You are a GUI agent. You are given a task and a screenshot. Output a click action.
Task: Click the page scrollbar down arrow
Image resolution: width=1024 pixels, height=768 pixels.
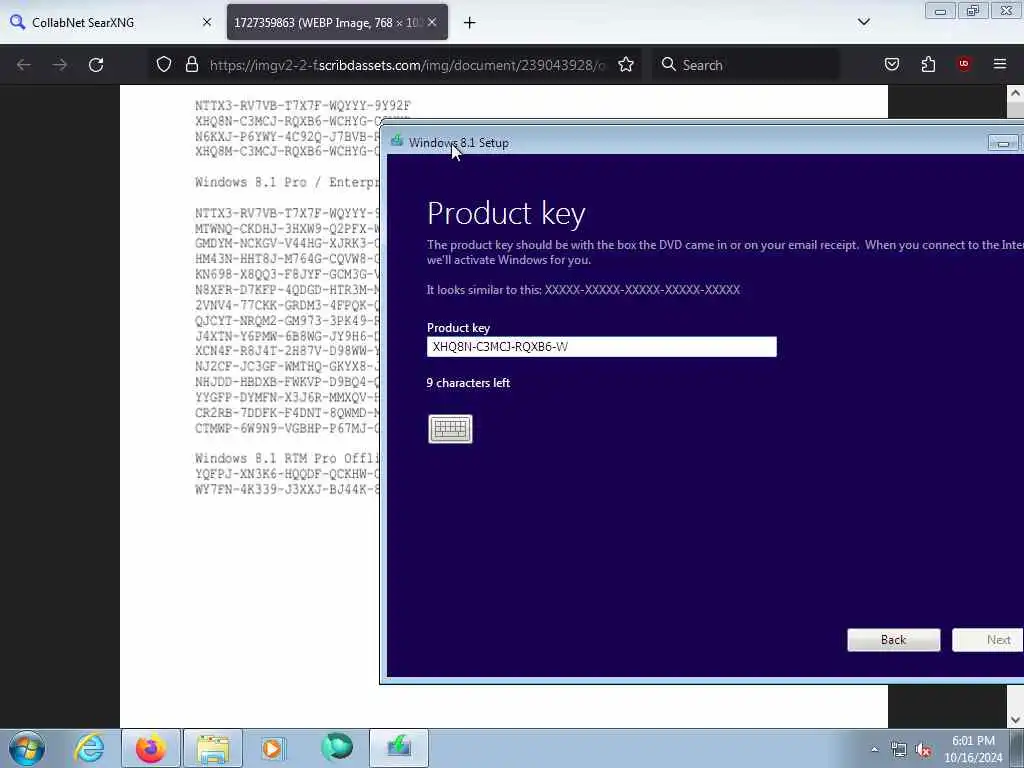coord(1015,720)
